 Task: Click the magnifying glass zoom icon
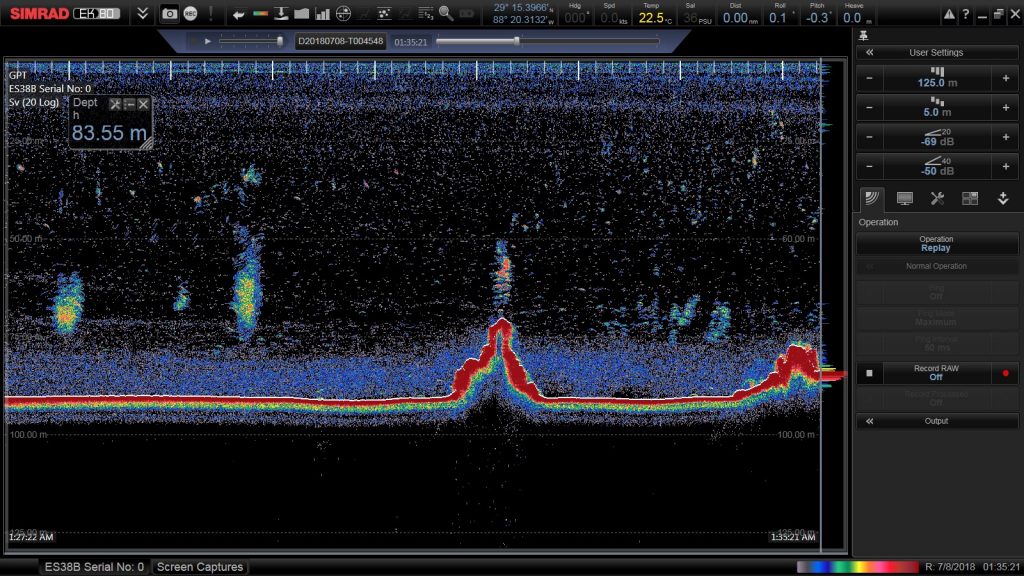[x=446, y=14]
